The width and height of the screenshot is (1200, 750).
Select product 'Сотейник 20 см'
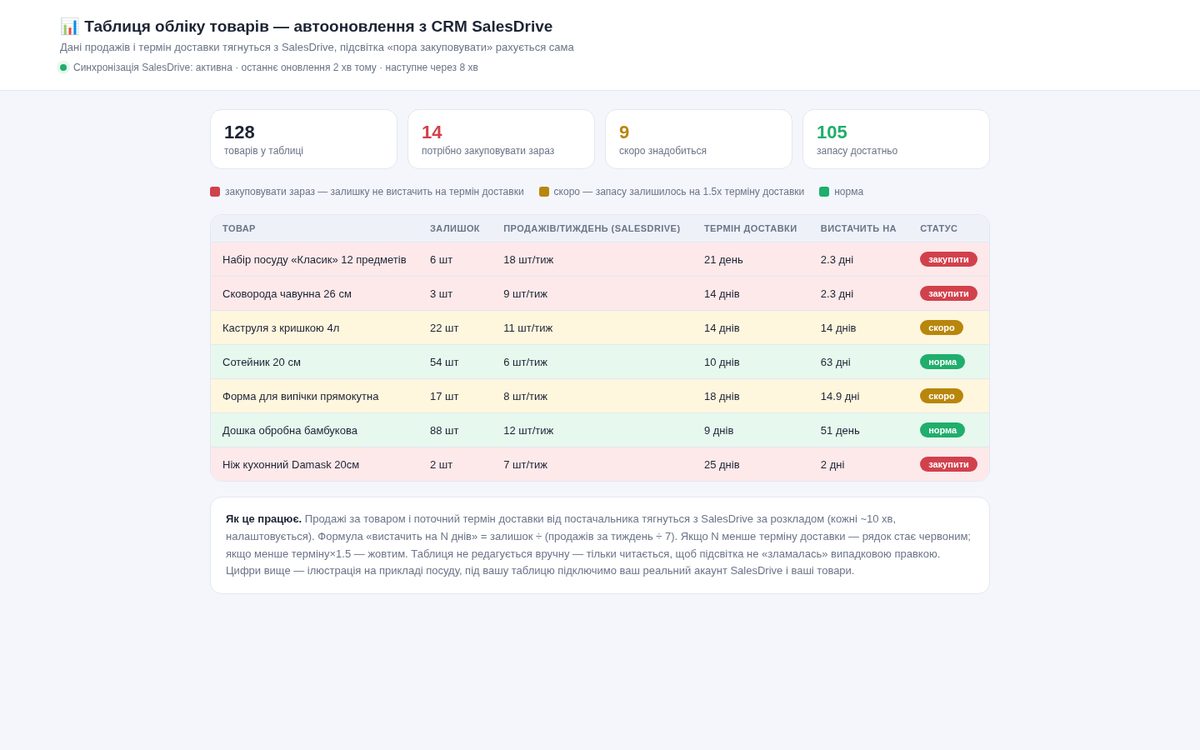262,361
